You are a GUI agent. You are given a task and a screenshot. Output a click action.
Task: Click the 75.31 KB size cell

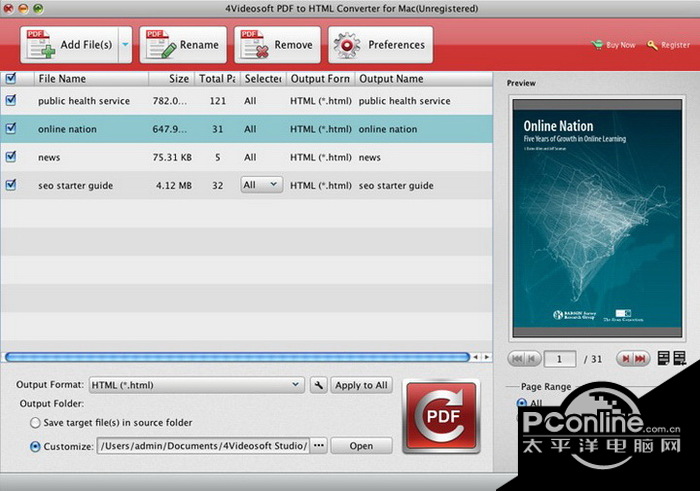172,158
